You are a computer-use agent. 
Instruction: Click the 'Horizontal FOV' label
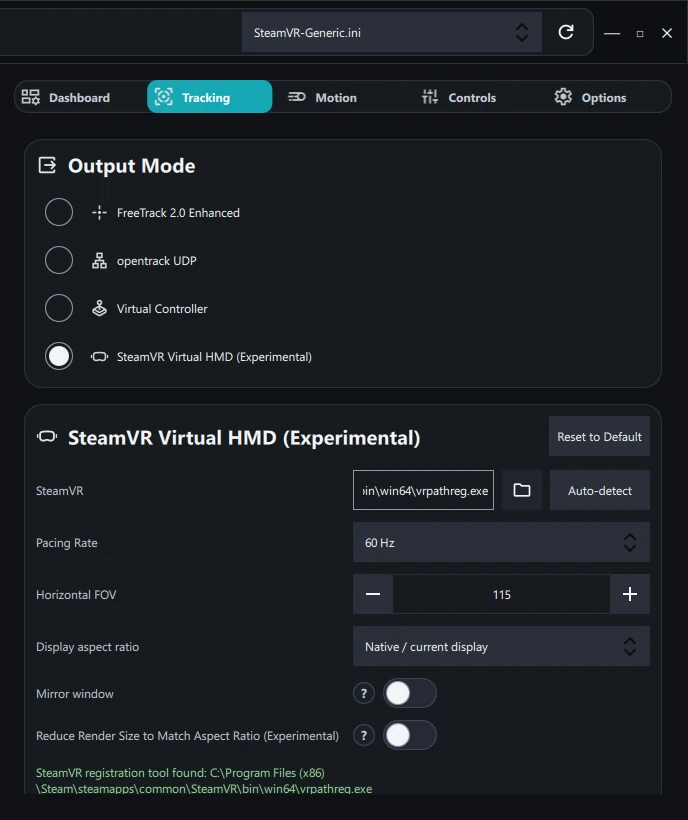coord(76,595)
